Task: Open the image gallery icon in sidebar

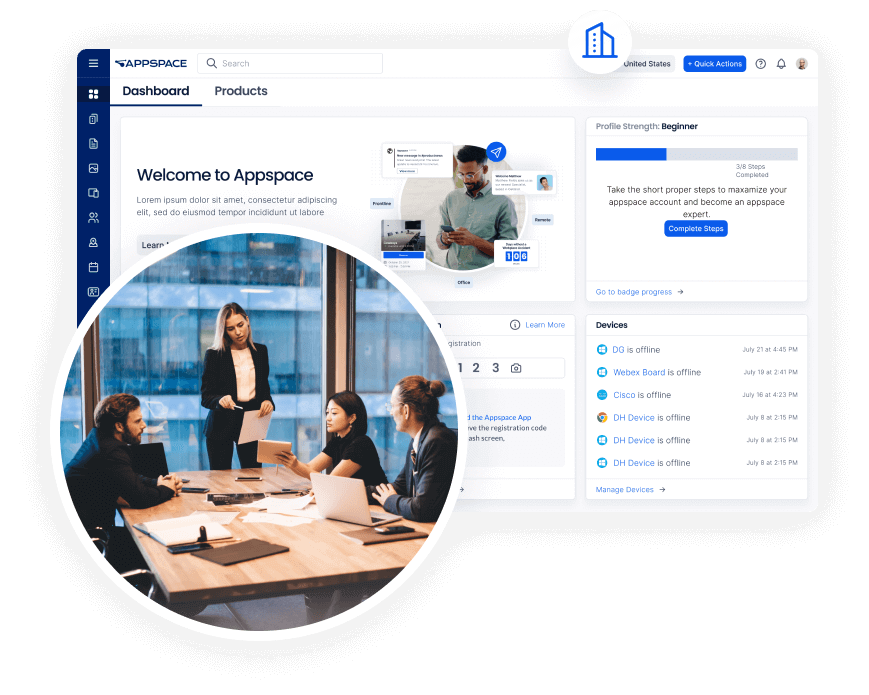Action: [x=93, y=168]
